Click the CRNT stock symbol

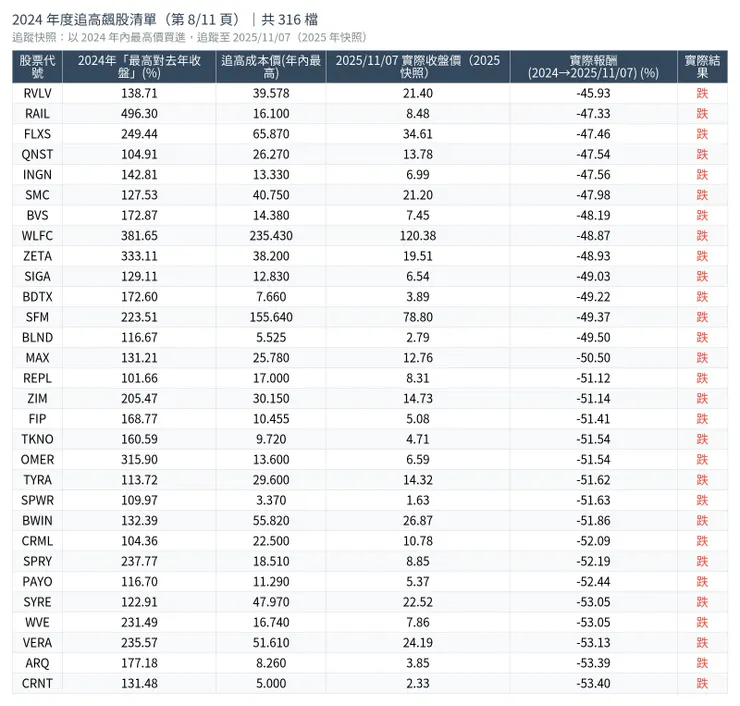pyautogui.click(x=38, y=684)
